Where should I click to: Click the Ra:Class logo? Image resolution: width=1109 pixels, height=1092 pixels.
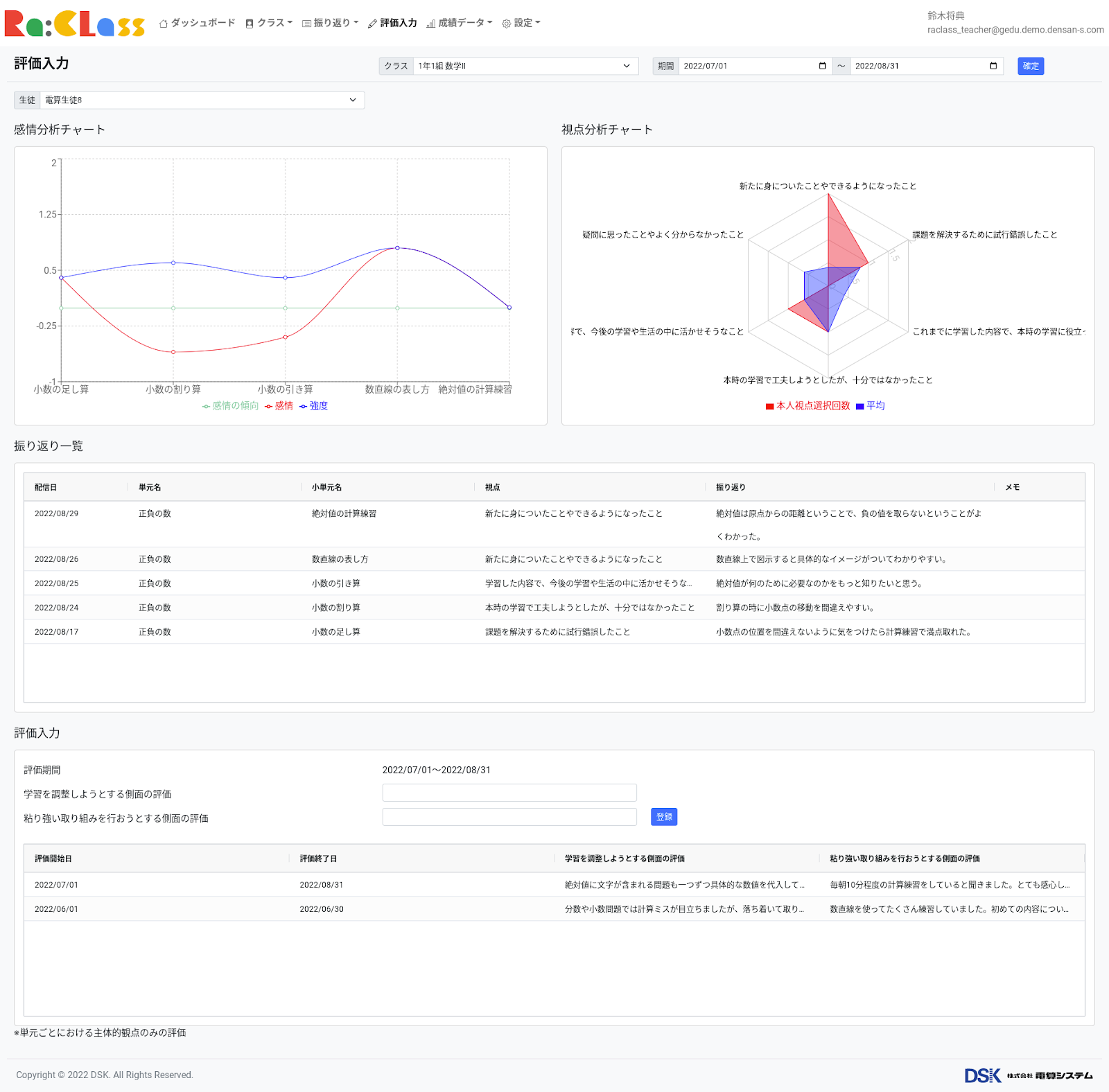[75, 24]
